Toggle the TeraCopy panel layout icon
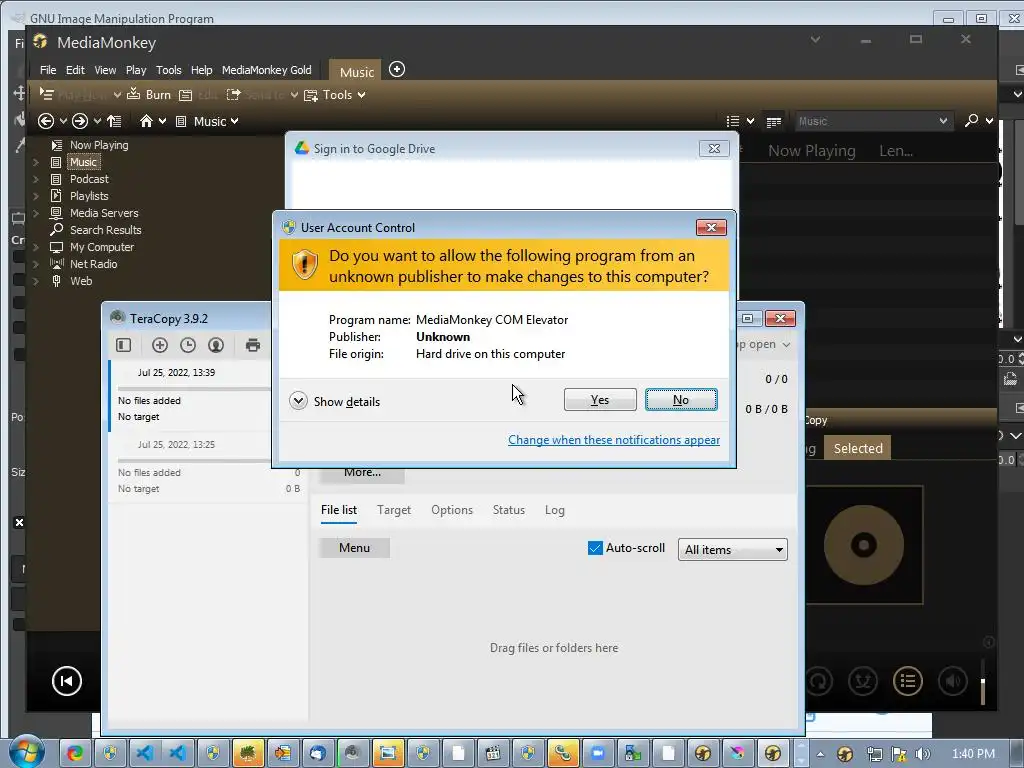1024x768 pixels. pos(123,345)
